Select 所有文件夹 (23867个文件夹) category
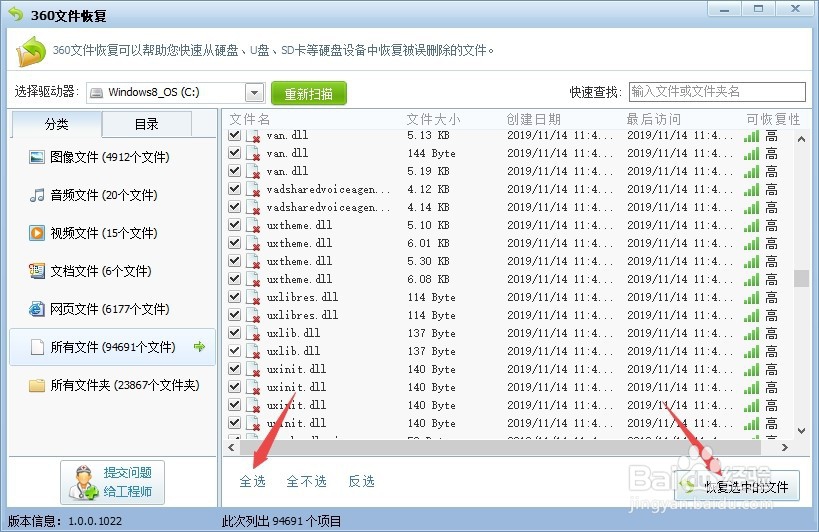This screenshot has height=532, width=819. pyautogui.click(x=112, y=385)
